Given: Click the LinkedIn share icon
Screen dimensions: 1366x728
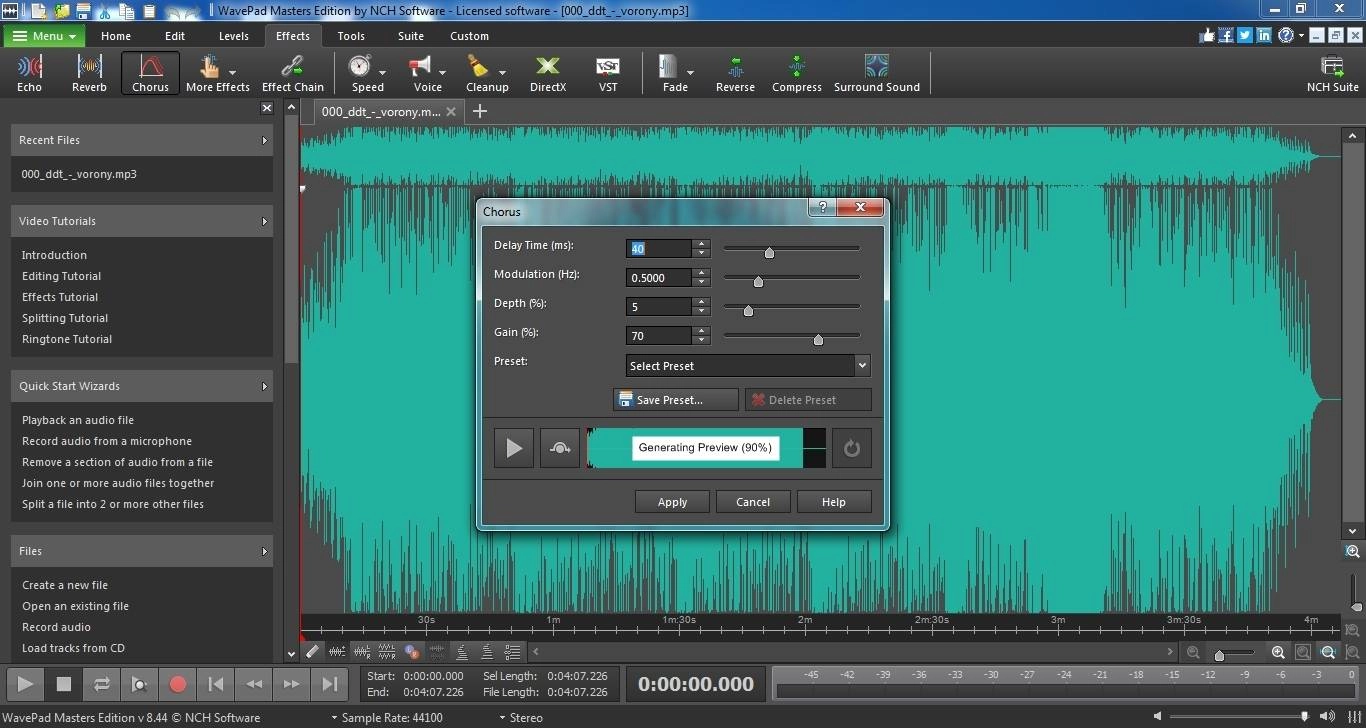Looking at the screenshot, I should click(1264, 35).
